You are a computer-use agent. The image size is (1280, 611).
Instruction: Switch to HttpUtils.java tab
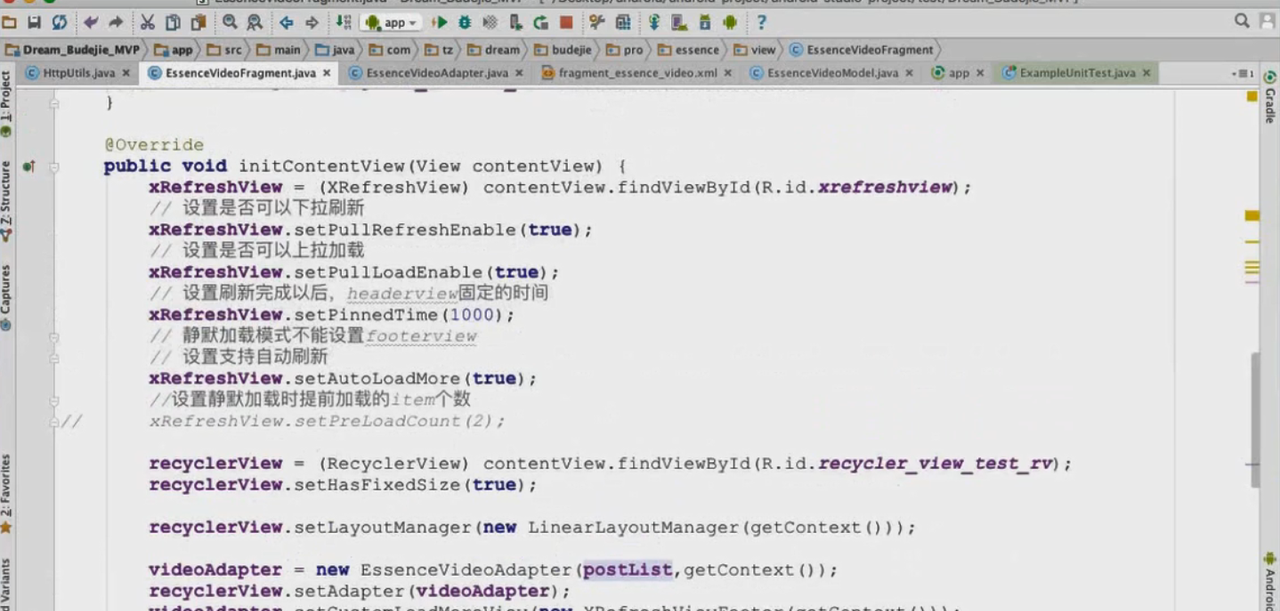pyautogui.click(x=78, y=73)
